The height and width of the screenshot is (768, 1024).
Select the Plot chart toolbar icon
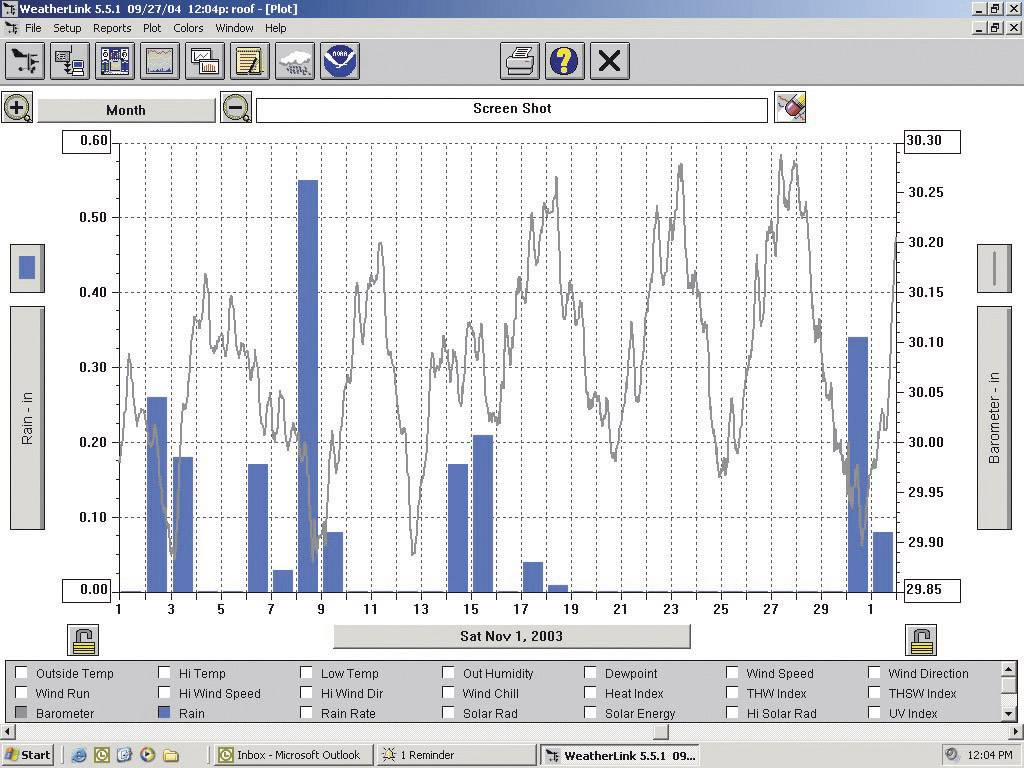tap(159, 61)
